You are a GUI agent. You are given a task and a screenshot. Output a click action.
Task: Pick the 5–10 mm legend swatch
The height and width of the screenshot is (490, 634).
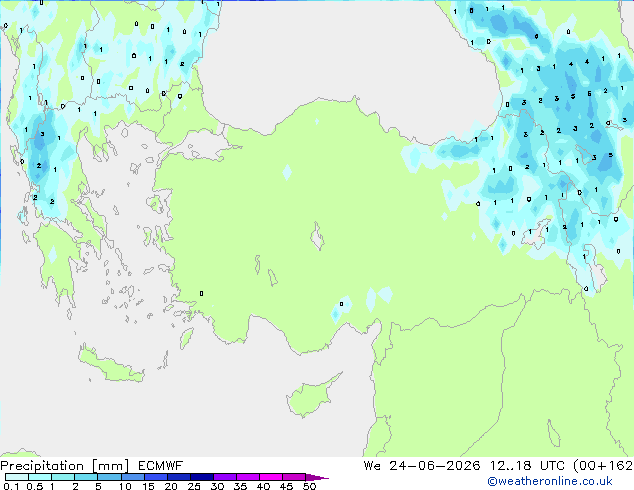point(109,477)
